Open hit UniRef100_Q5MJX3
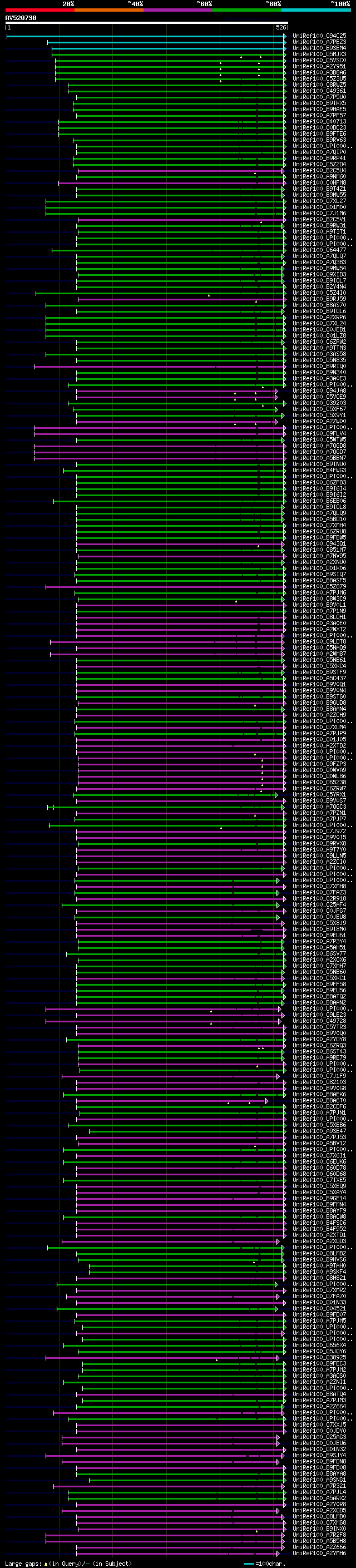356x1568 pixels. 319,55
